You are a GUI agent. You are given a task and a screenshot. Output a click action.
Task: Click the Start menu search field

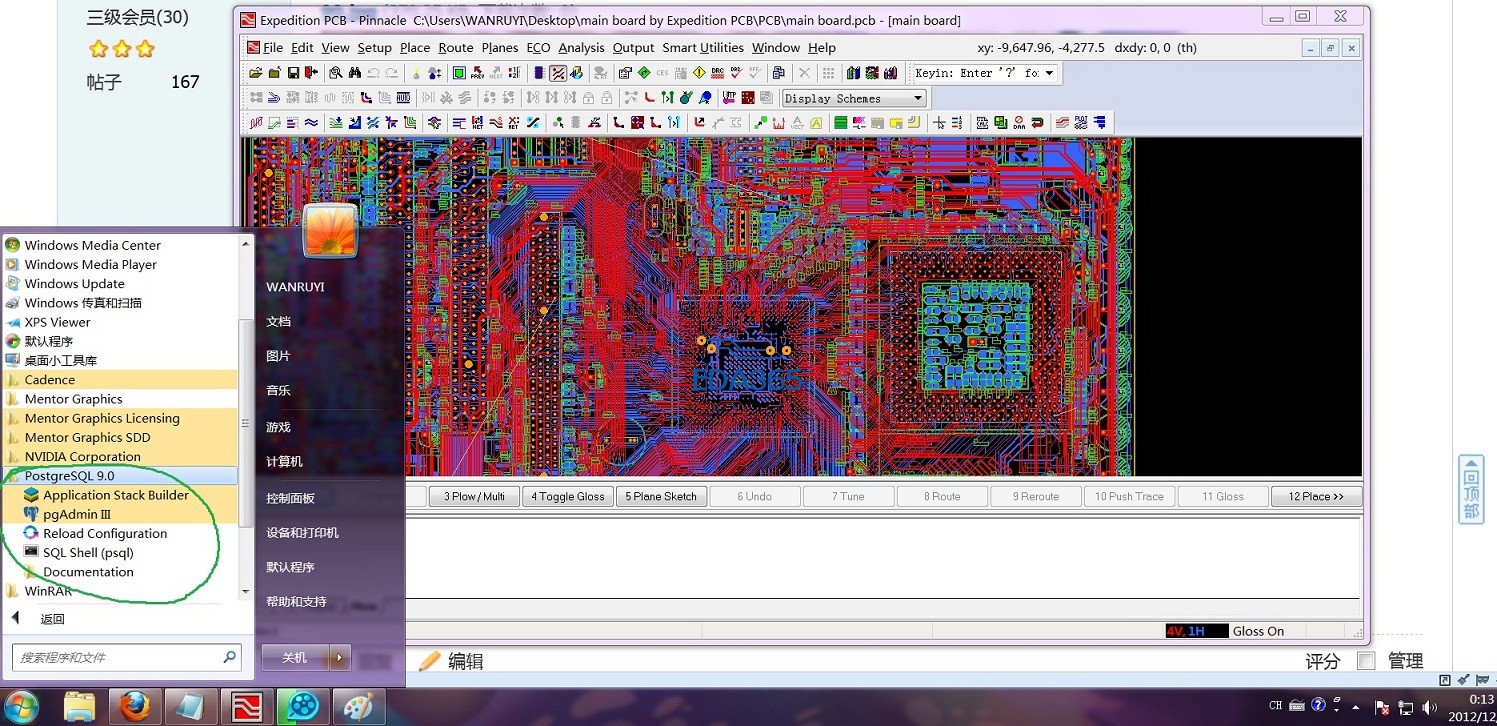pyautogui.click(x=126, y=657)
